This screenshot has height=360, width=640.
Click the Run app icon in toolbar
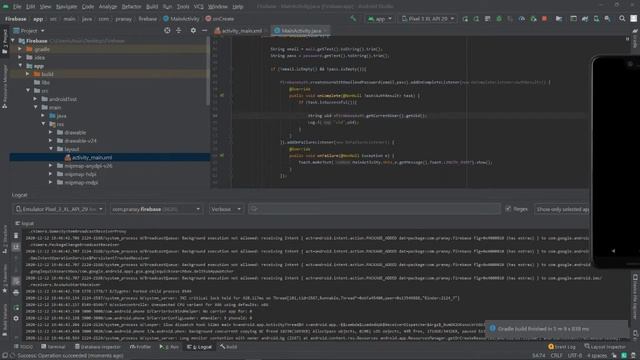[465, 19]
